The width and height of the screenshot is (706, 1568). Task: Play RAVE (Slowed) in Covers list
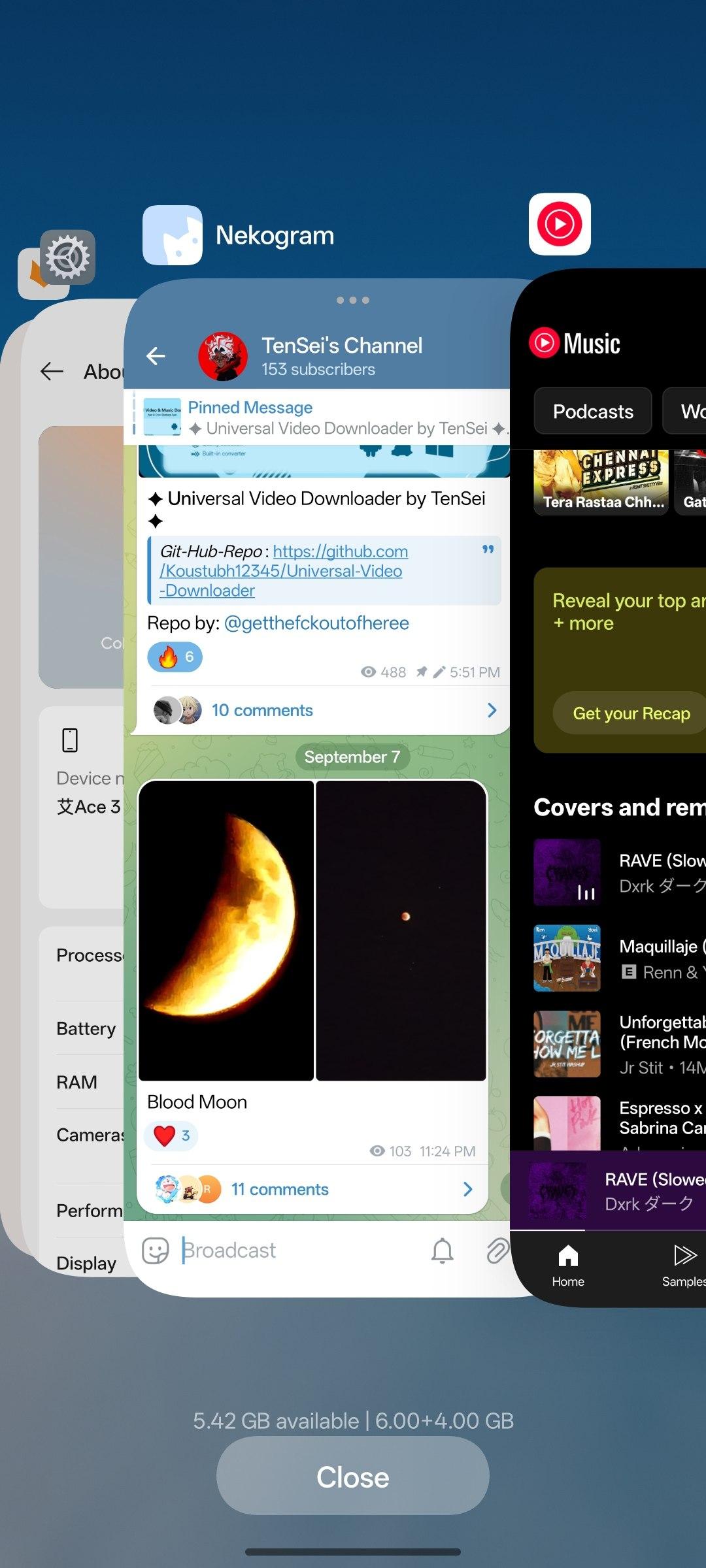pos(620,873)
